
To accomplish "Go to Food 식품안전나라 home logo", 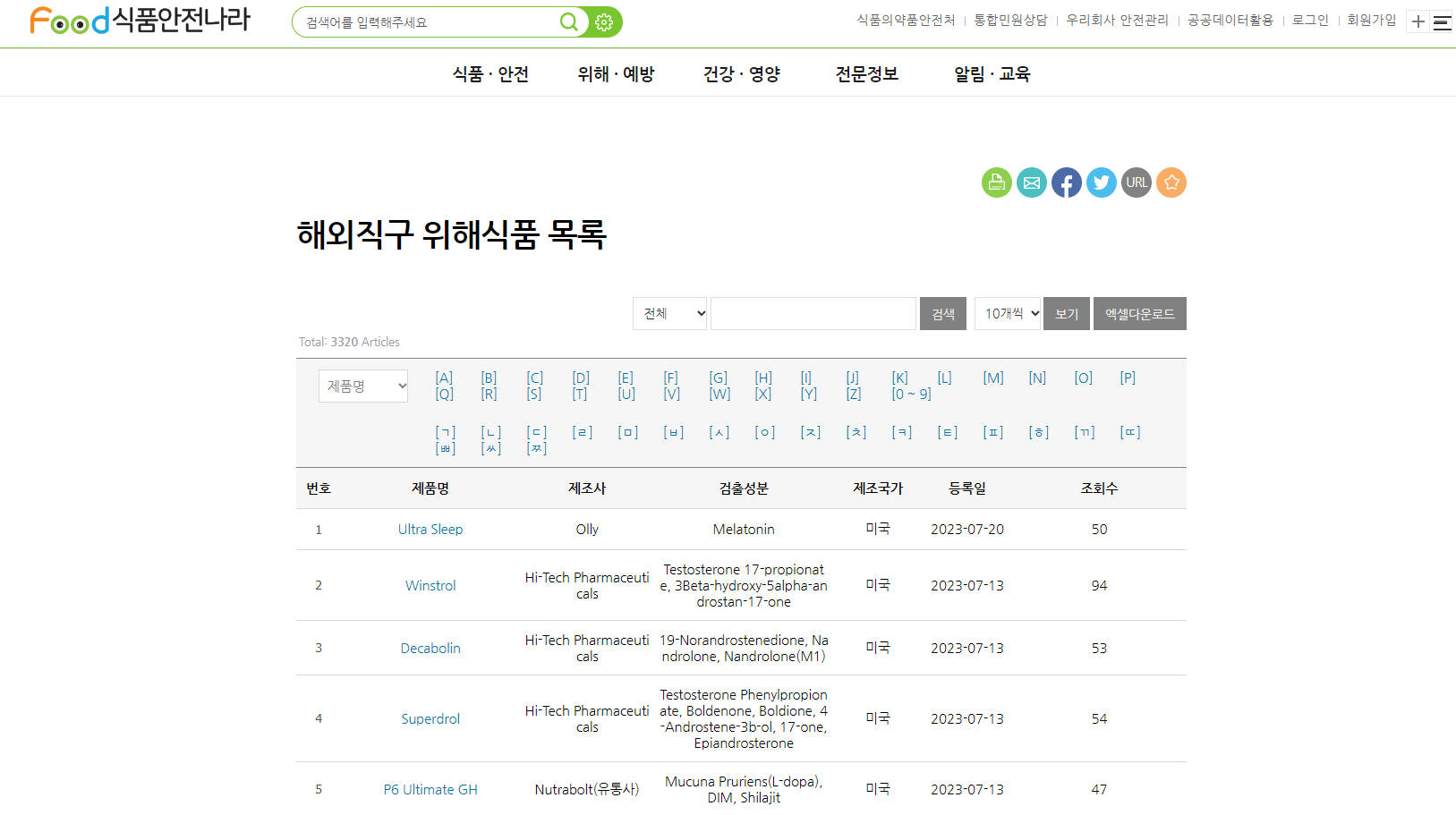I will coord(140,20).
